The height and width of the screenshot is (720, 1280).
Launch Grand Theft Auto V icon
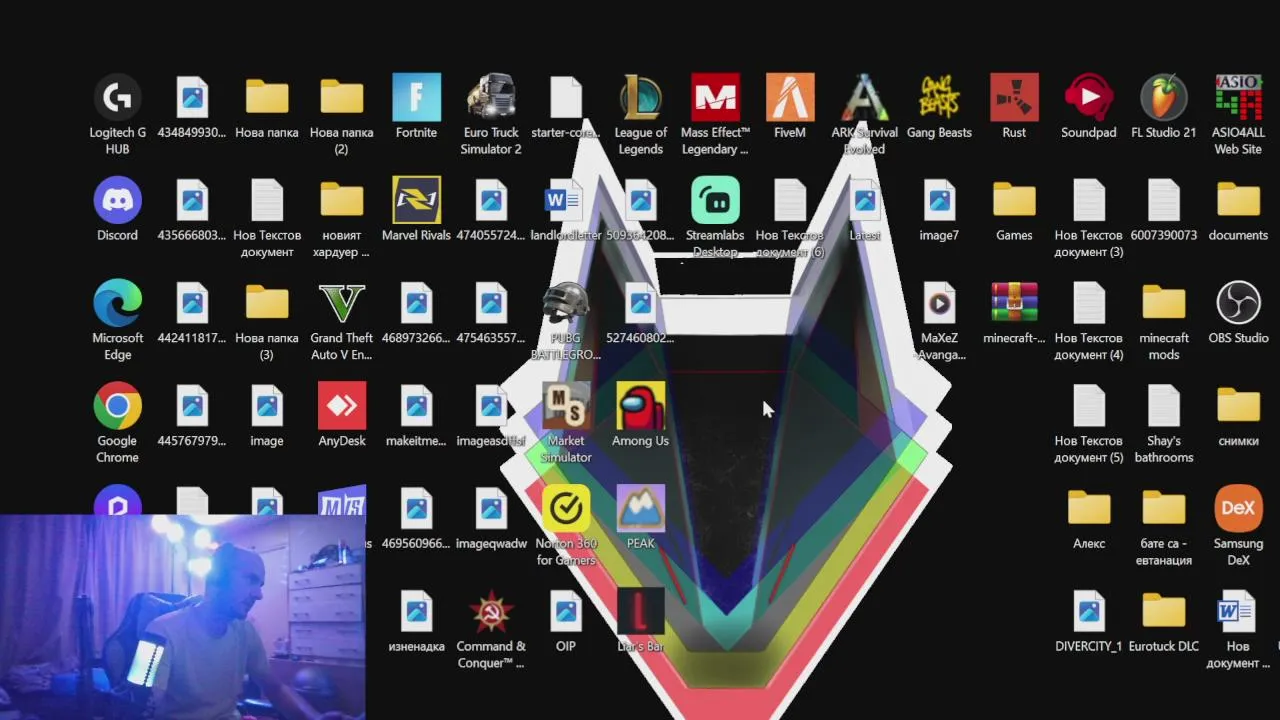342,320
